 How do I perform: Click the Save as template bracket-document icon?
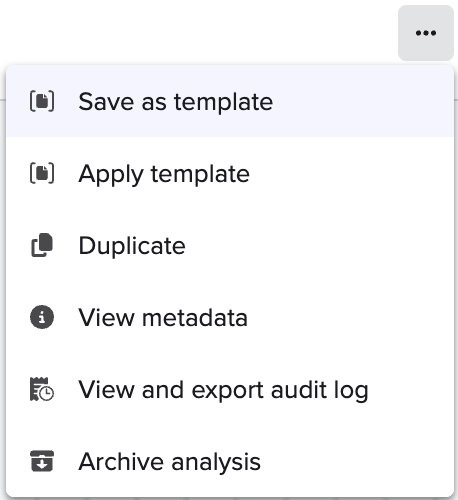coord(42,101)
